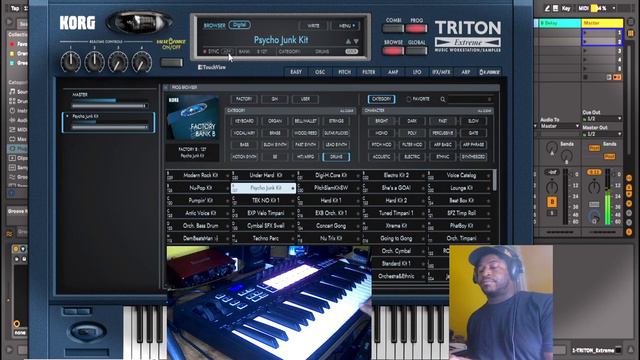Click the favorite star on the Psycho Junk Kit row

click(293, 188)
